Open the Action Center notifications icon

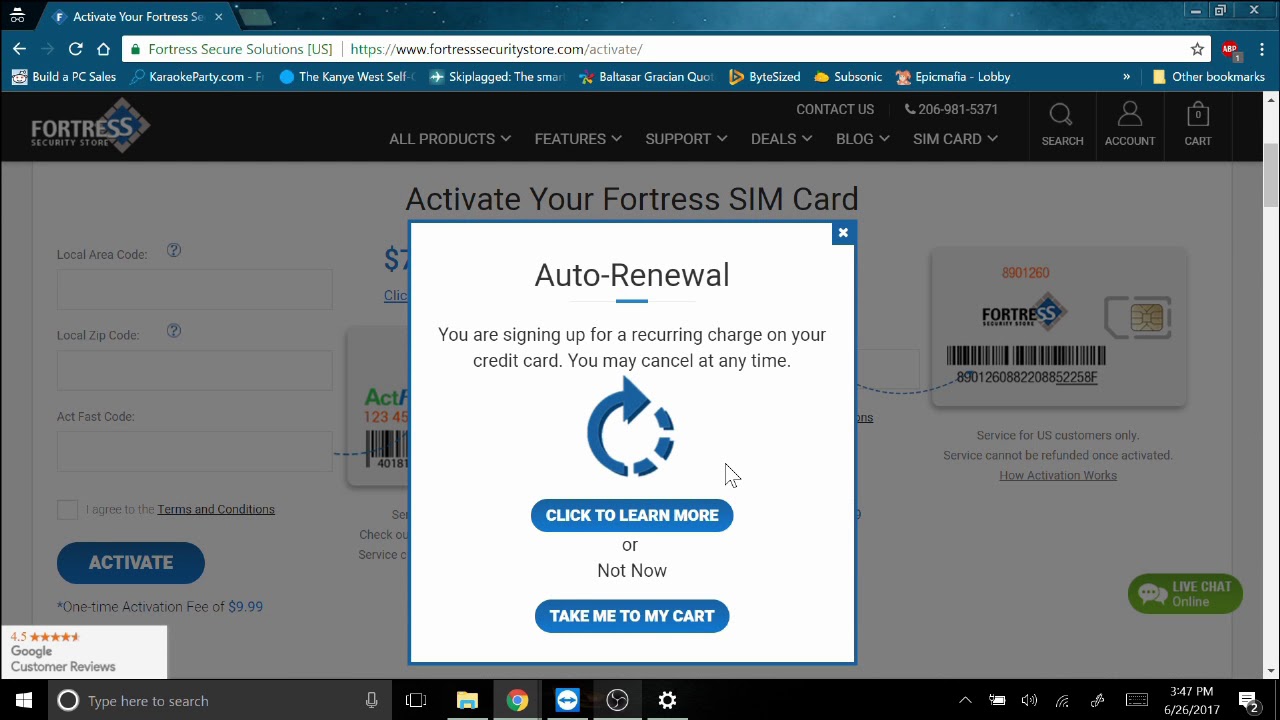(1248, 700)
